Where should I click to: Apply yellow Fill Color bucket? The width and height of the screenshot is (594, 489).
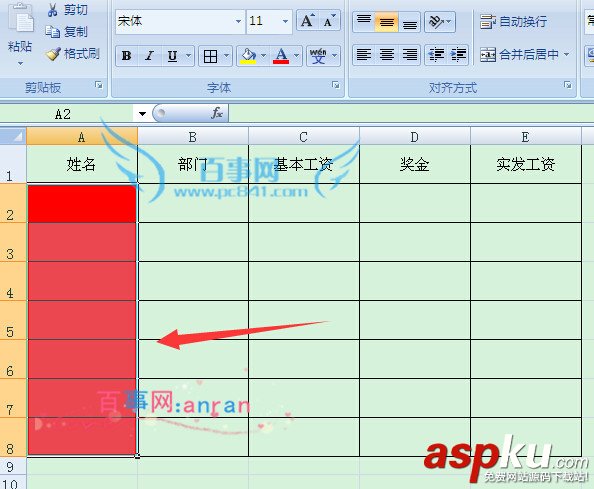click(248, 56)
